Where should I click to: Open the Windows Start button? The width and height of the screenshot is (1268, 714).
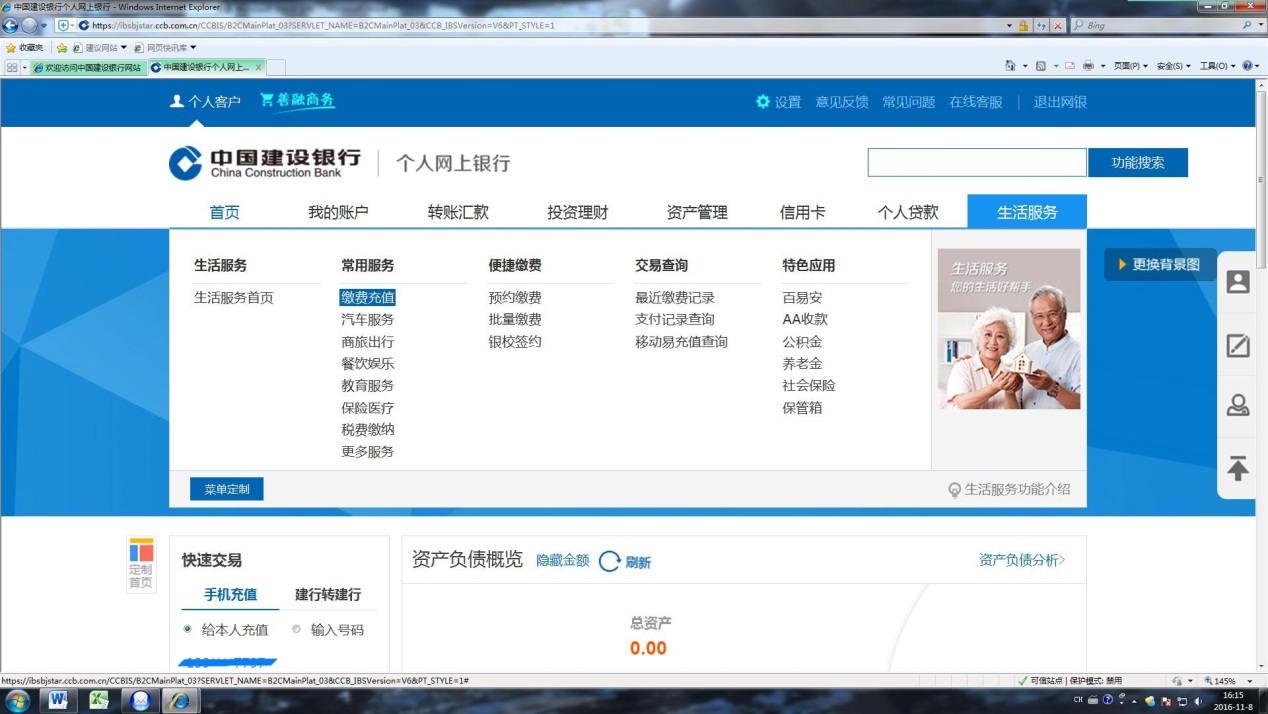pos(17,700)
